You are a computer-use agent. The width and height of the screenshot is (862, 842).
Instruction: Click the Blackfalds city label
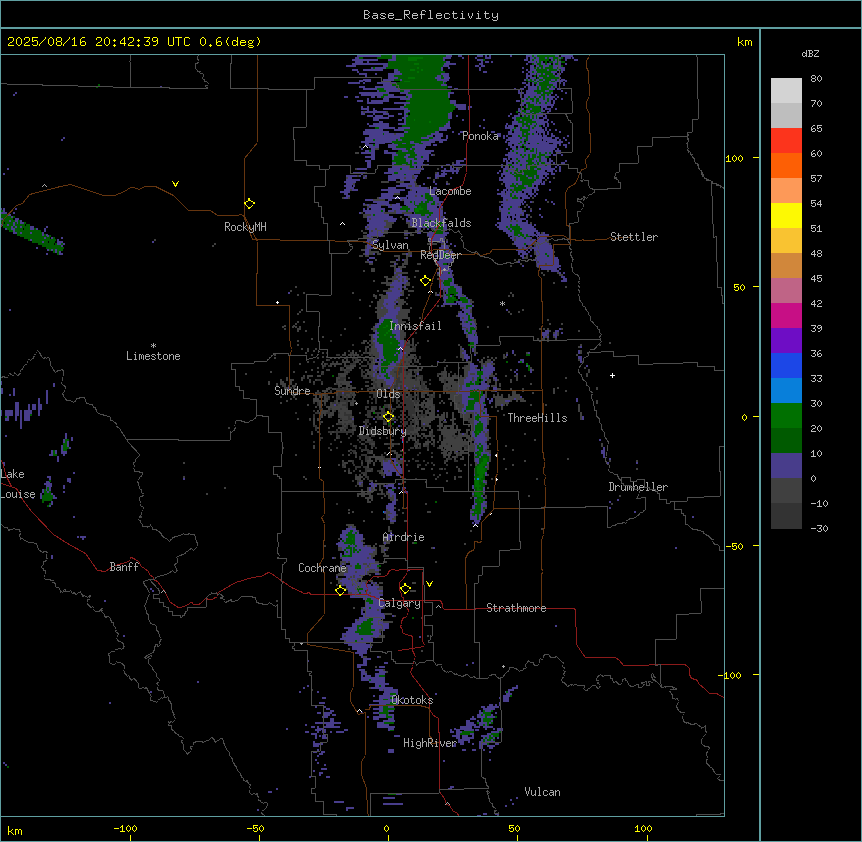pyautogui.click(x=441, y=223)
